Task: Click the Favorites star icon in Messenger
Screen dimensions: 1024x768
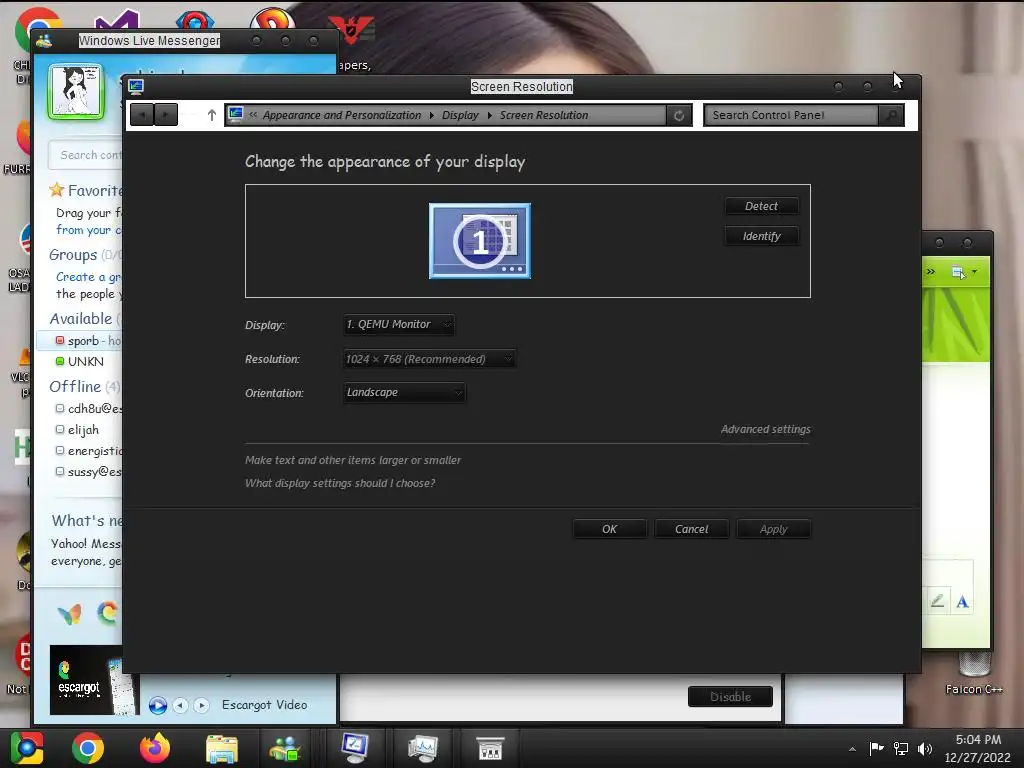Action: click(57, 190)
